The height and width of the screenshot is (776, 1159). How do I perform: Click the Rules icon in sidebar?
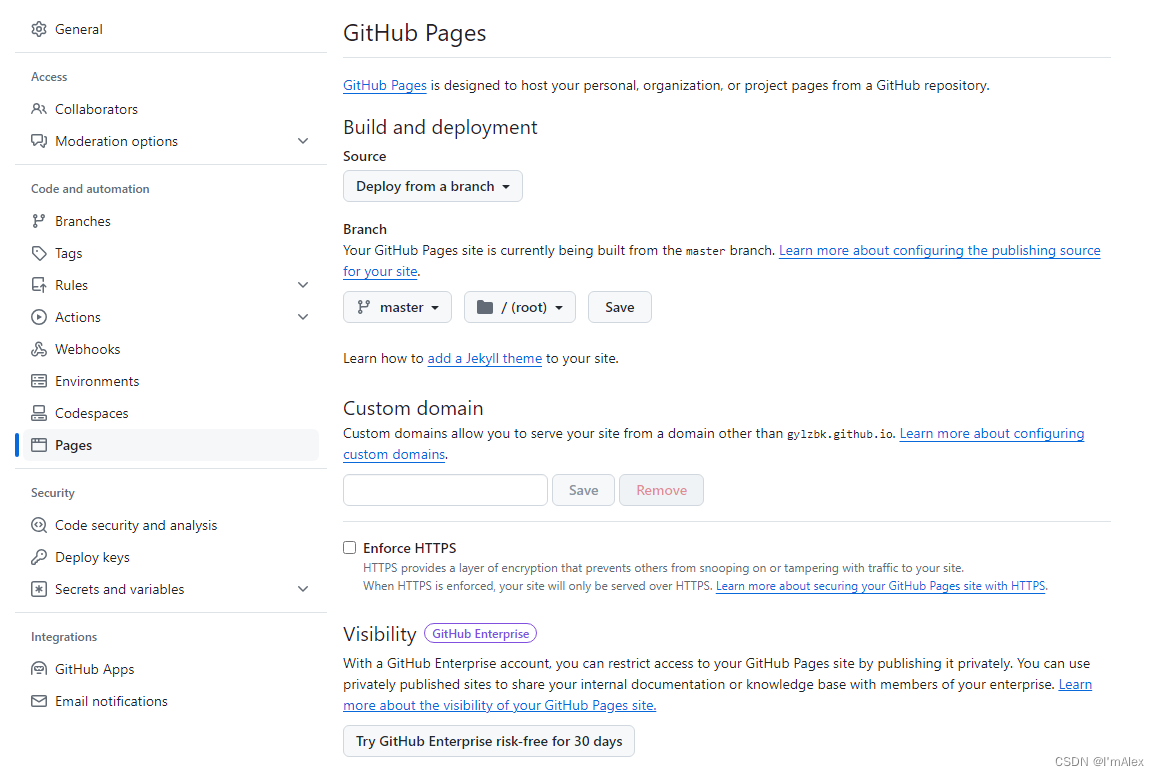point(39,285)
